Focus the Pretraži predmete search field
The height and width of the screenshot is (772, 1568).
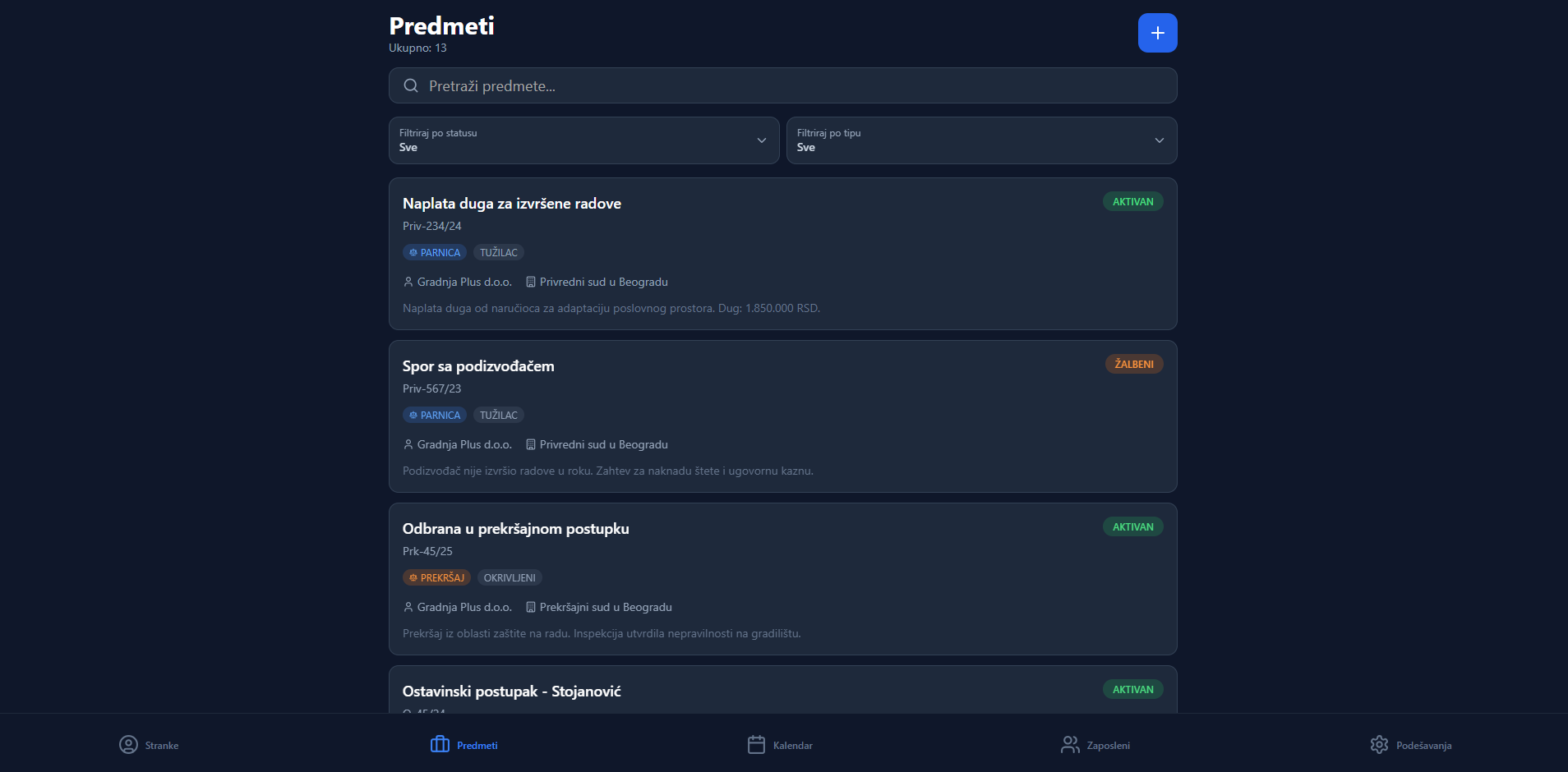click(789, 85)
